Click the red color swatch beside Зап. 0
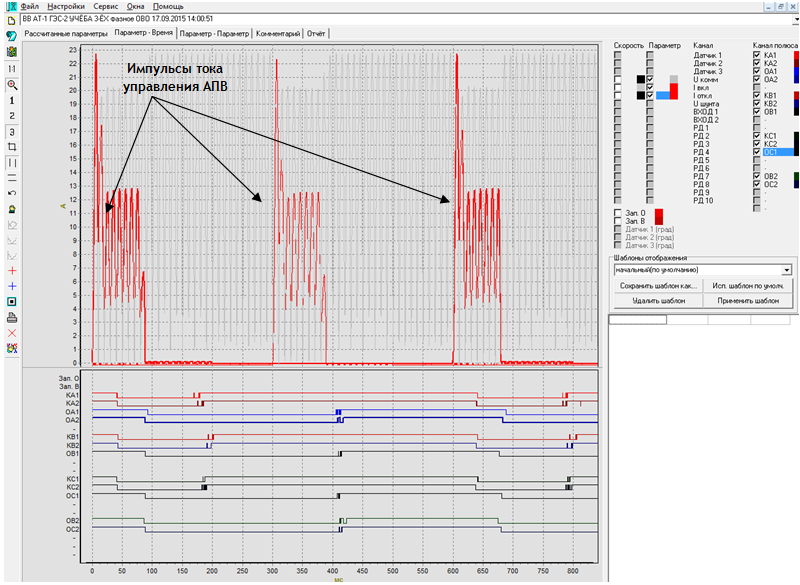The image size is (800, 585). [658, 212]
